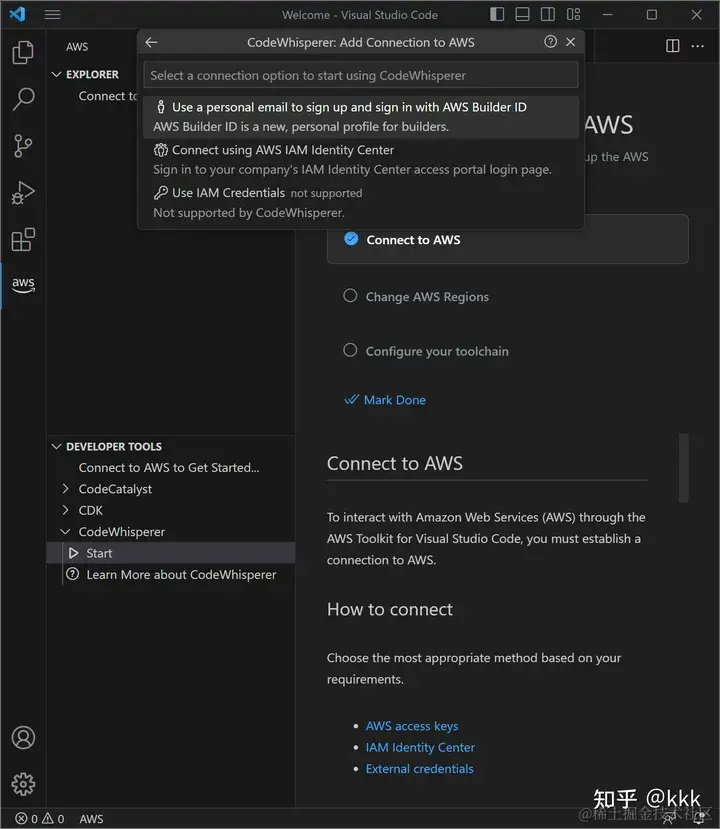Viewport: 720px width, 829px height.
Task: Click the VS Code logo icon
Action: pyautogui.click(x=17, y=14)
